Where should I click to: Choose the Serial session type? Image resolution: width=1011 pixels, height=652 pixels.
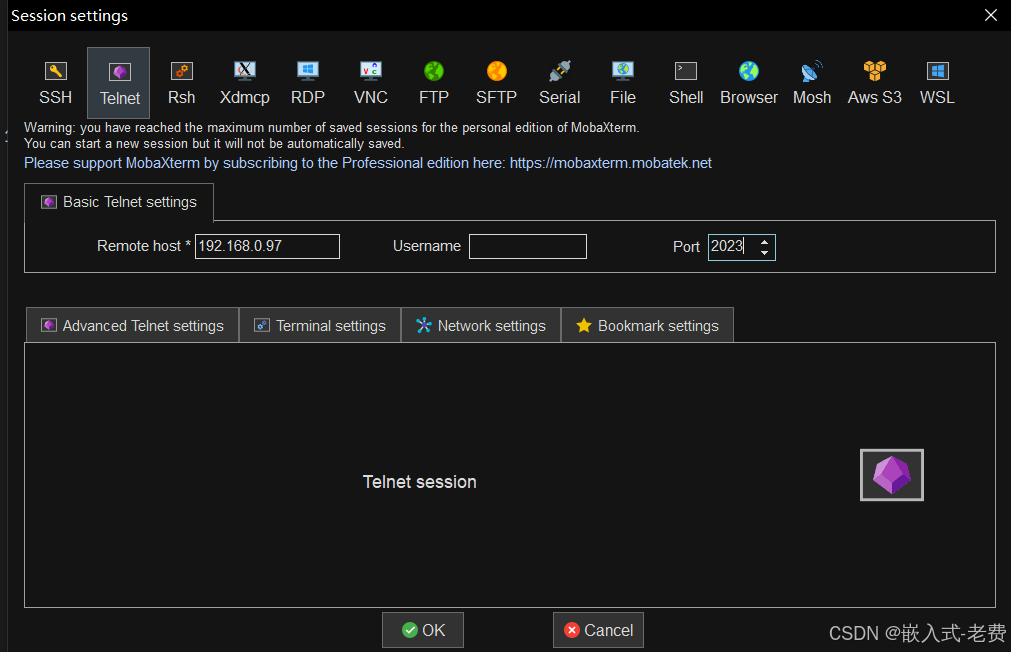[x=560, y=83]
